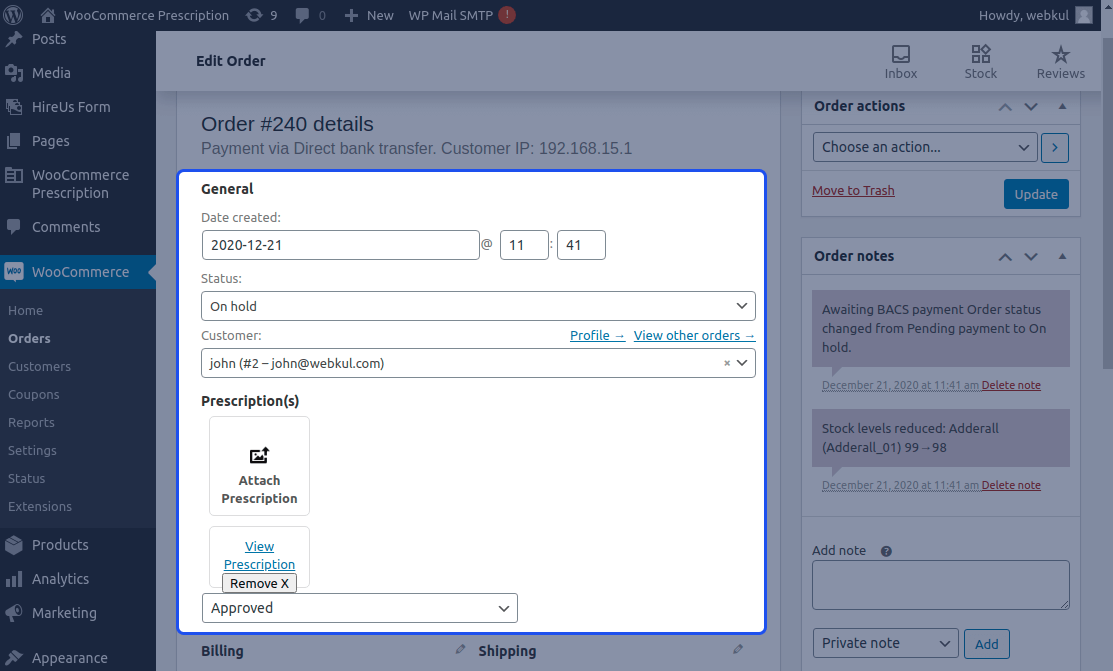Click the Update order button
This screenshot has height=671, width=1113.
click(1036, 194)
